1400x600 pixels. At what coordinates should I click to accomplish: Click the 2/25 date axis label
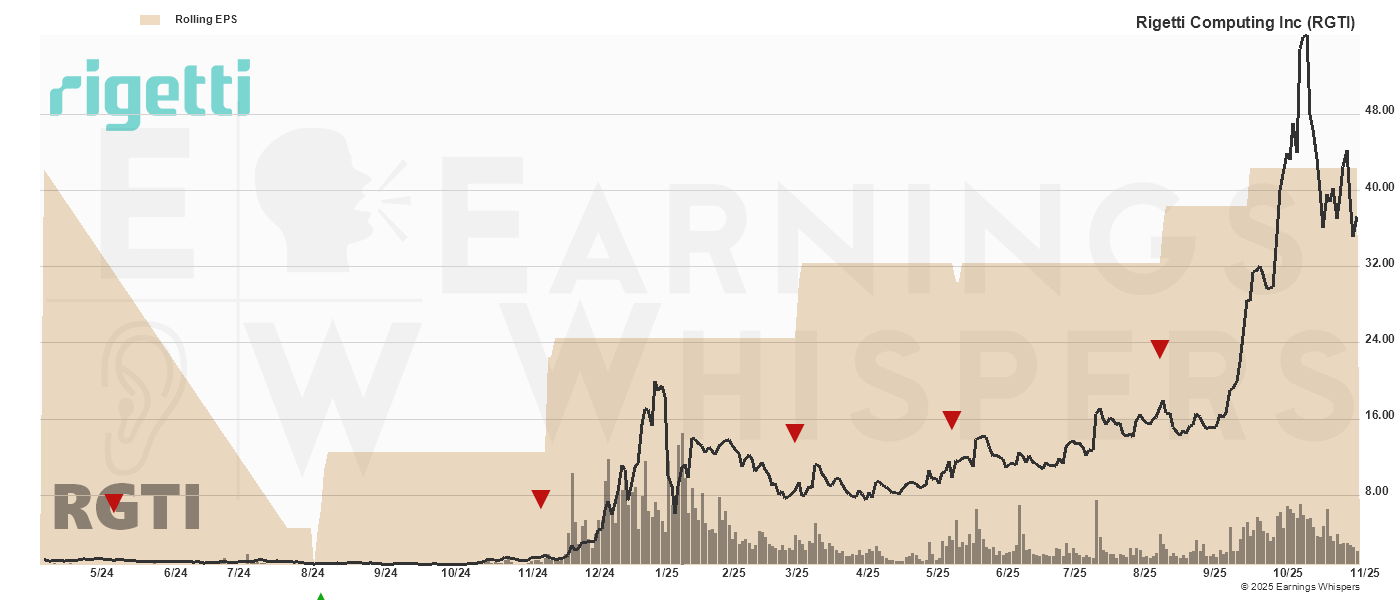pyautogui.click(x=734, y=573)
